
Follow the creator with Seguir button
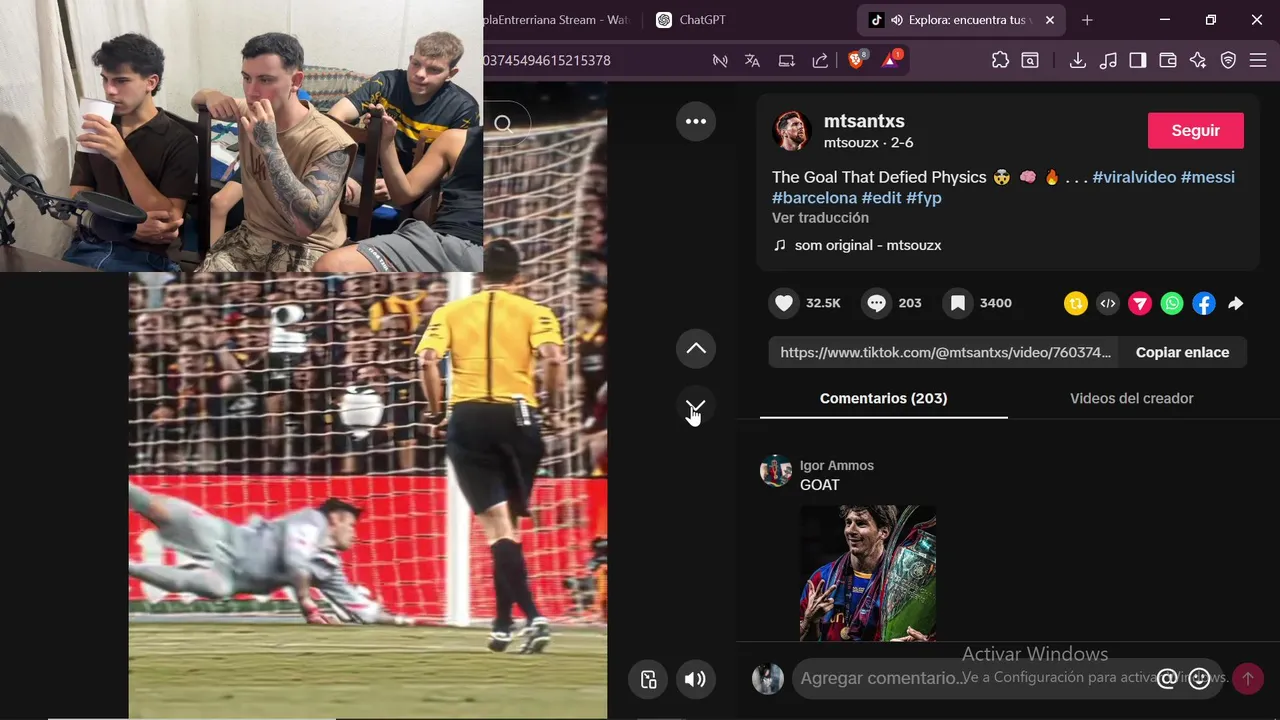(1196, 131)
